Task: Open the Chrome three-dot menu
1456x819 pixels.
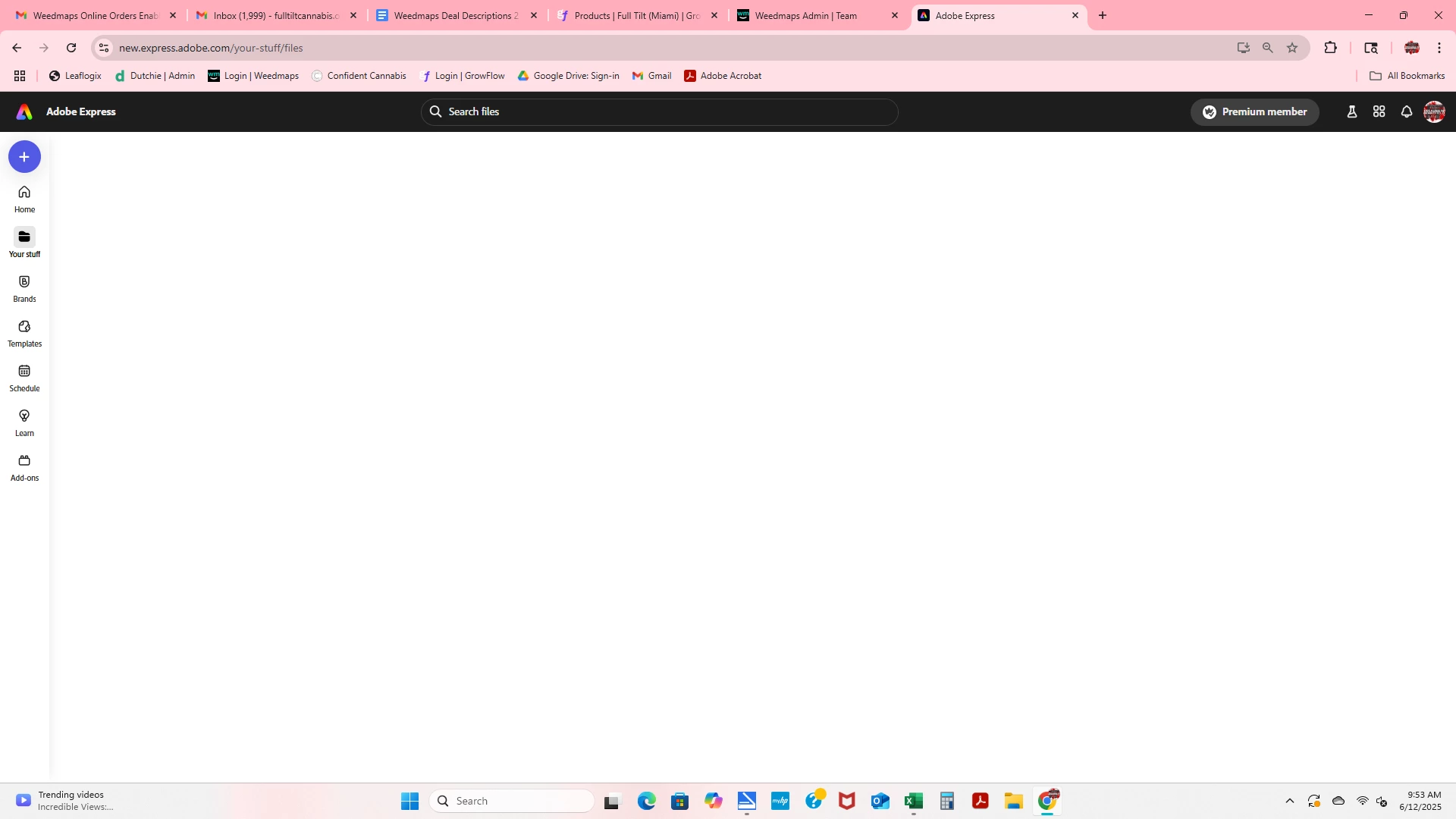Action: coord(1439,48)
